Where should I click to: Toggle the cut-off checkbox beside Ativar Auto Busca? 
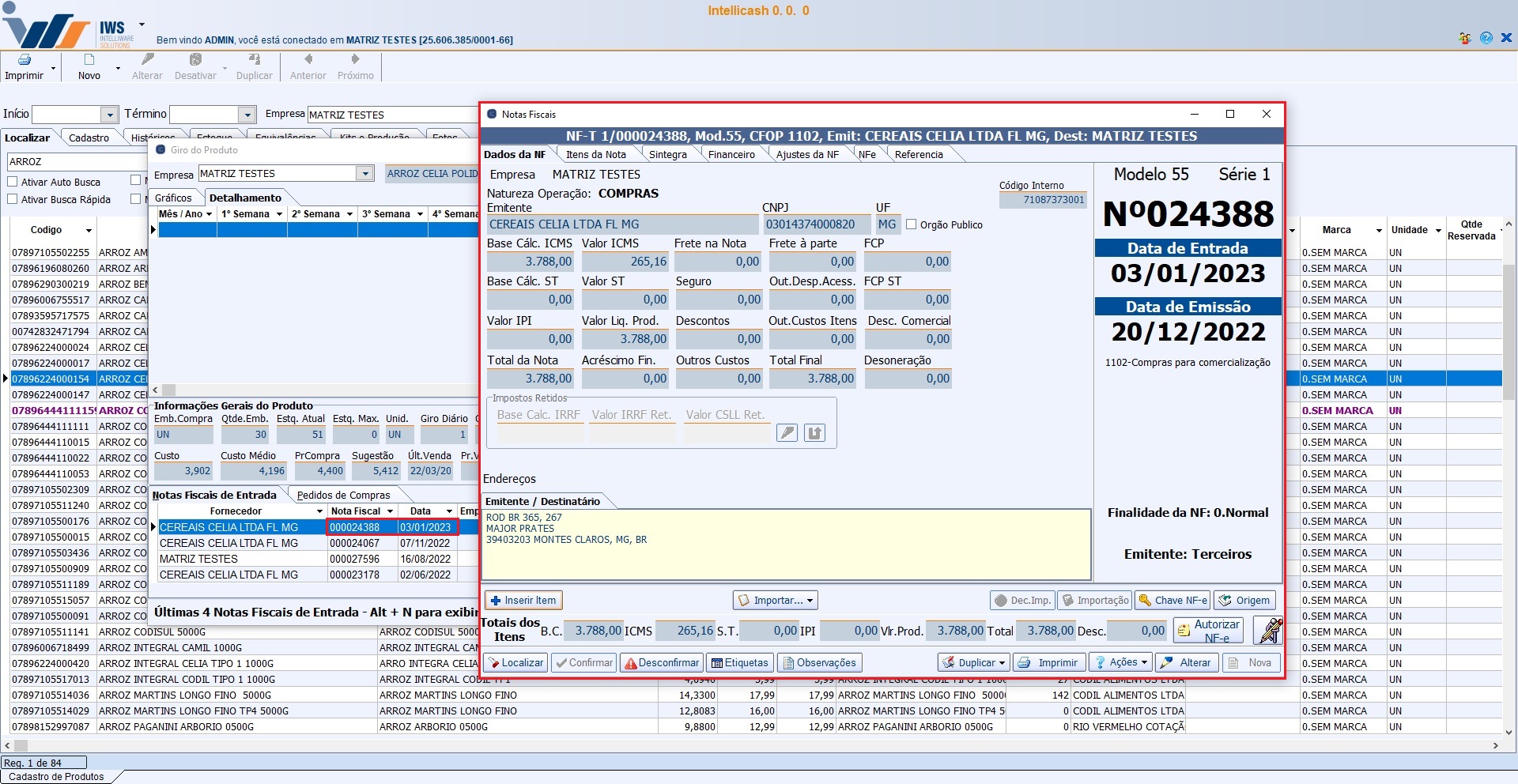click(x=136, y=181)
